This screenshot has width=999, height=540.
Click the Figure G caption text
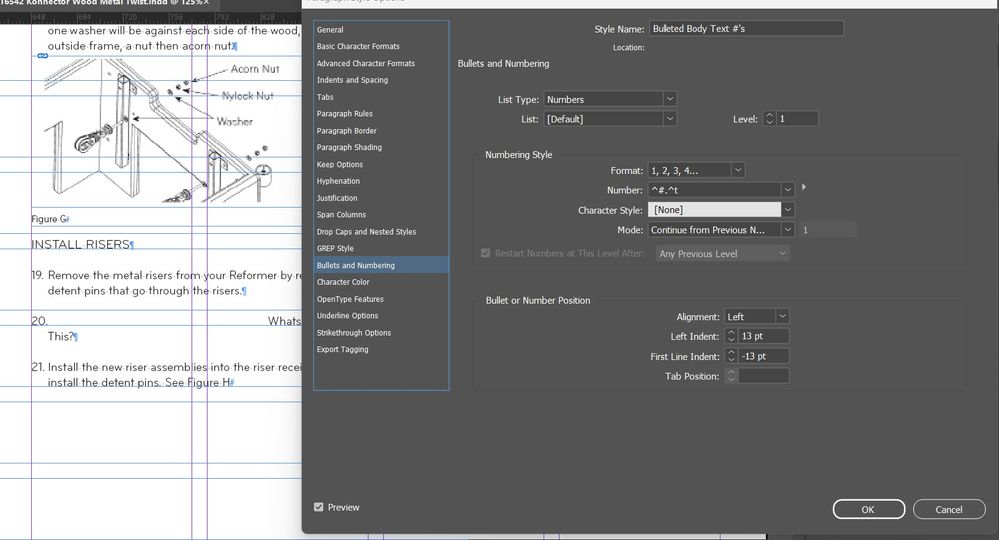pyautogui.click(x=48, y=218)
